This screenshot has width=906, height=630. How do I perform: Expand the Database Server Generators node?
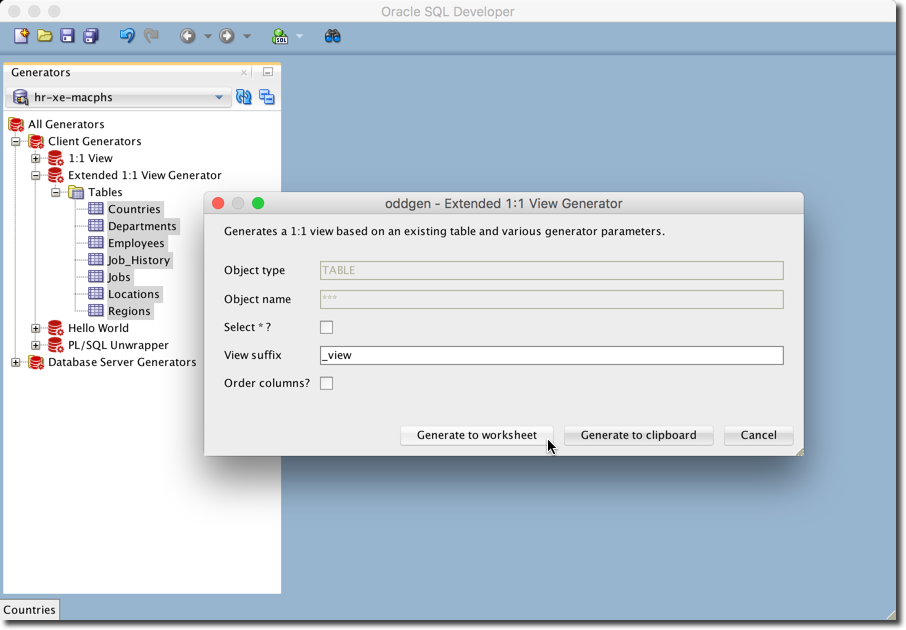(16, 362)
